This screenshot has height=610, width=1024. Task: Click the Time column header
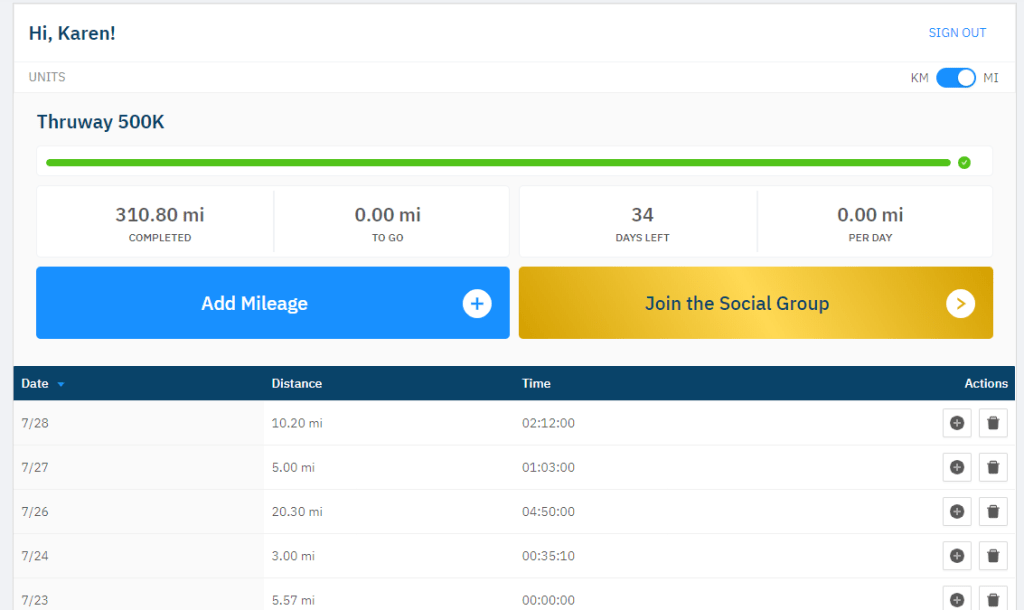pyautogui.click(x=536, y=383)
